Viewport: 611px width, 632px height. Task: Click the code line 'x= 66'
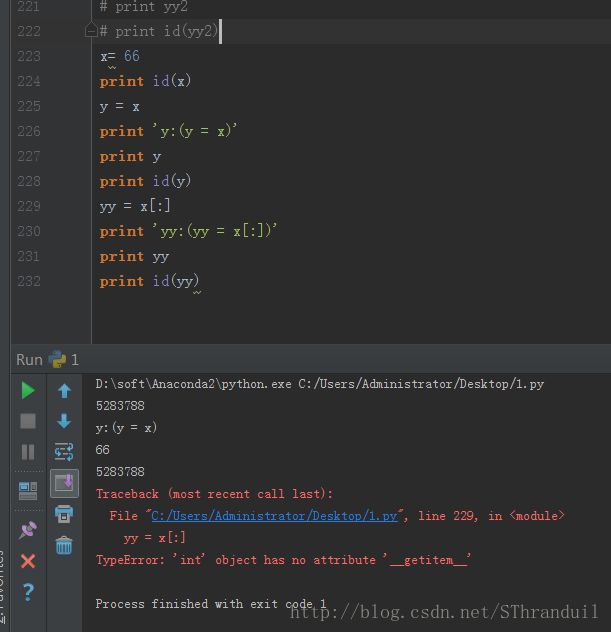pos(120,56)
